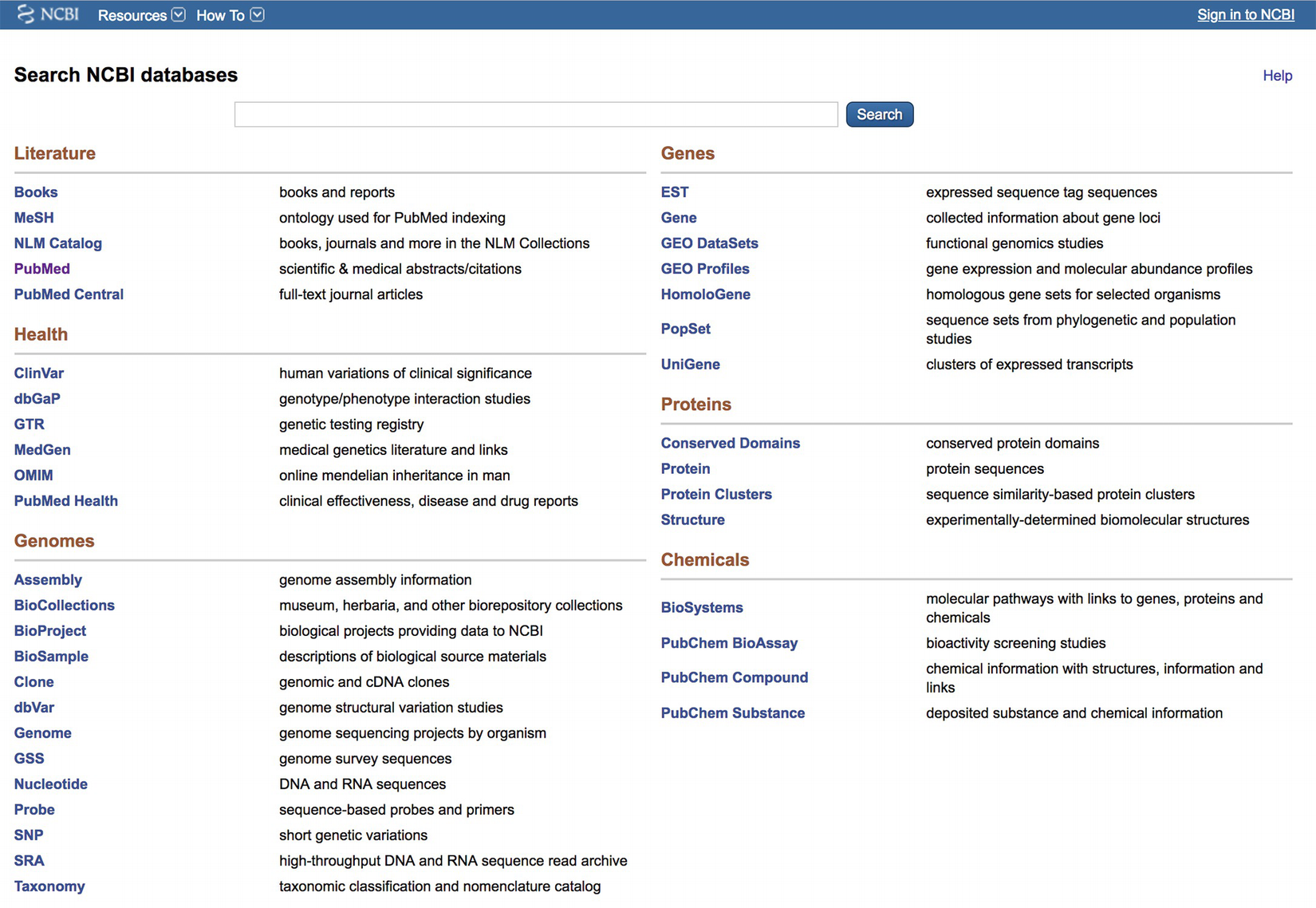Click the database search text field
Image resolution: width=1316 pixels, height=908 pixels.
coord(536,114)
